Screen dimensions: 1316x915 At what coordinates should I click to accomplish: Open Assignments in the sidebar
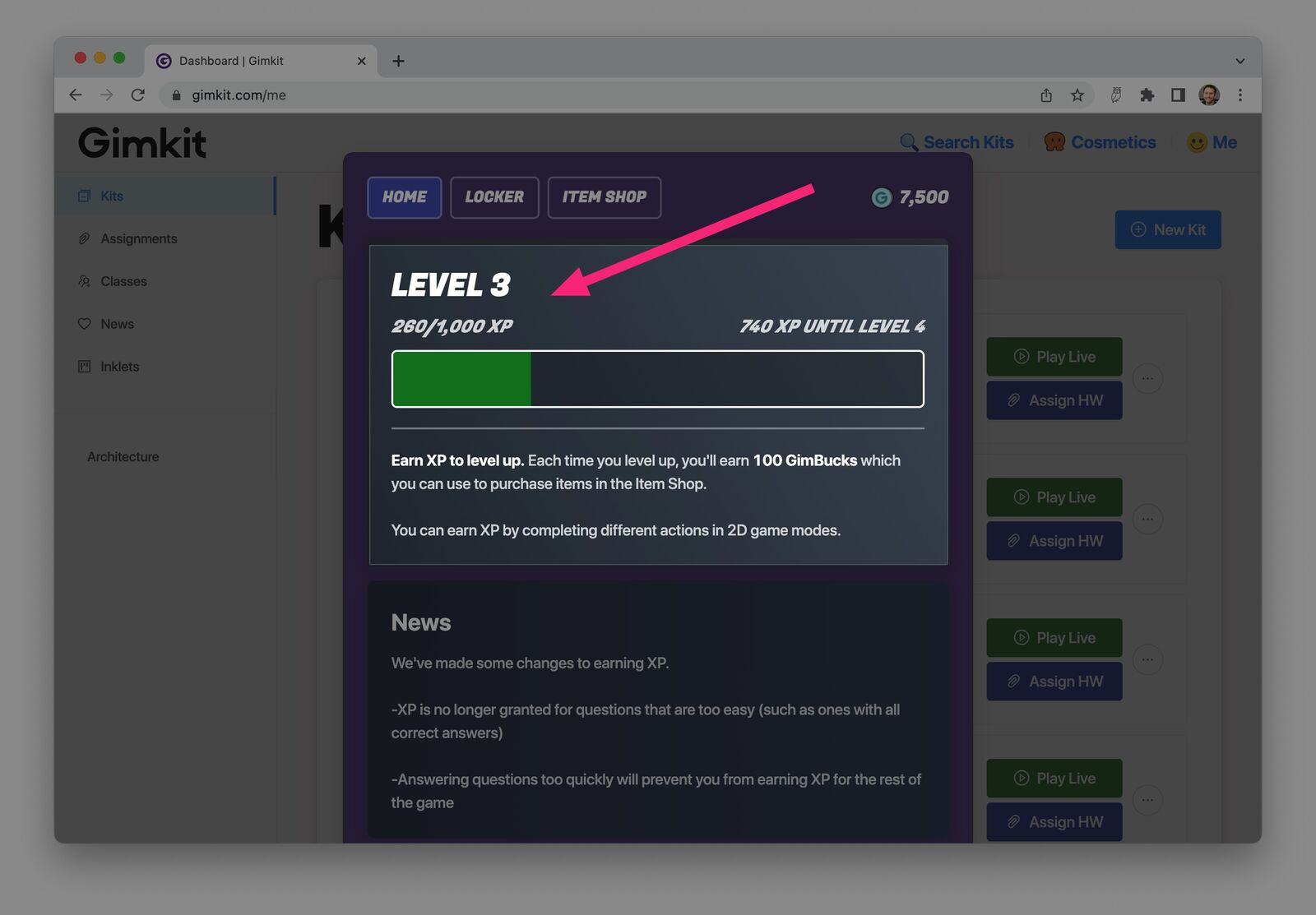[x=164, y=238]
